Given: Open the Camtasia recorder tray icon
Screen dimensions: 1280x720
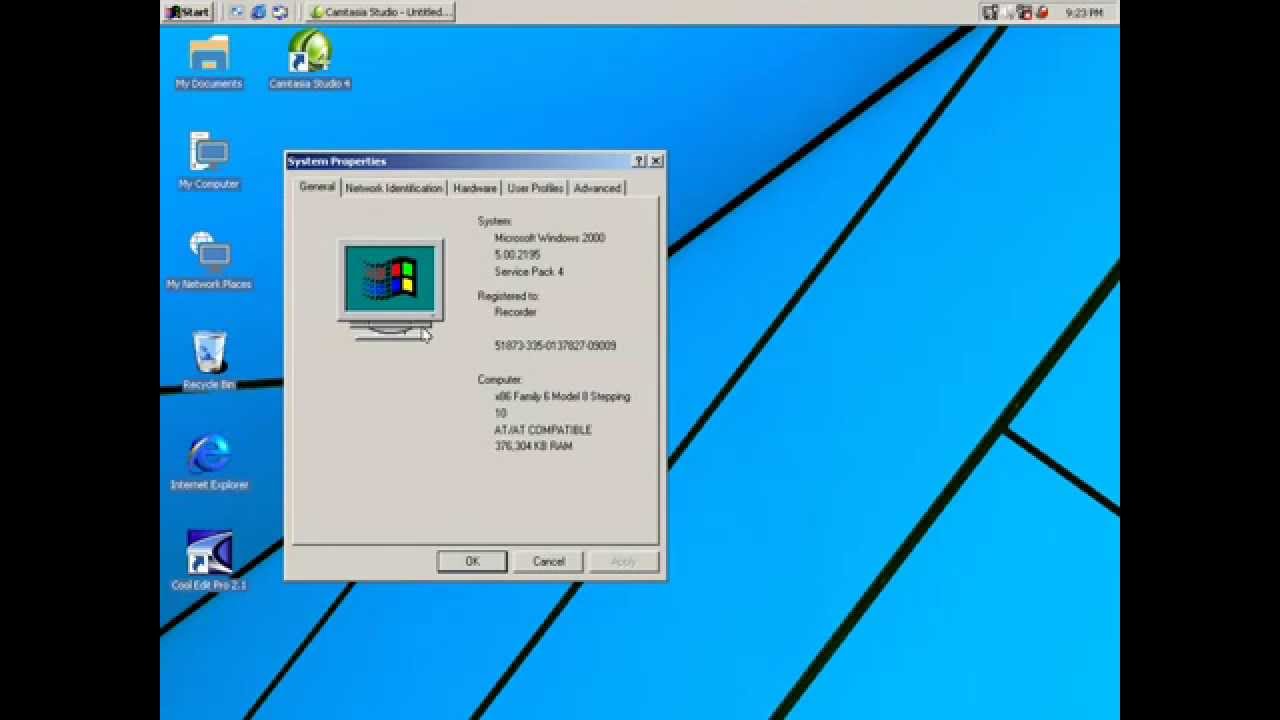Looking at the screenshot, I should [x=1044, y=13].
